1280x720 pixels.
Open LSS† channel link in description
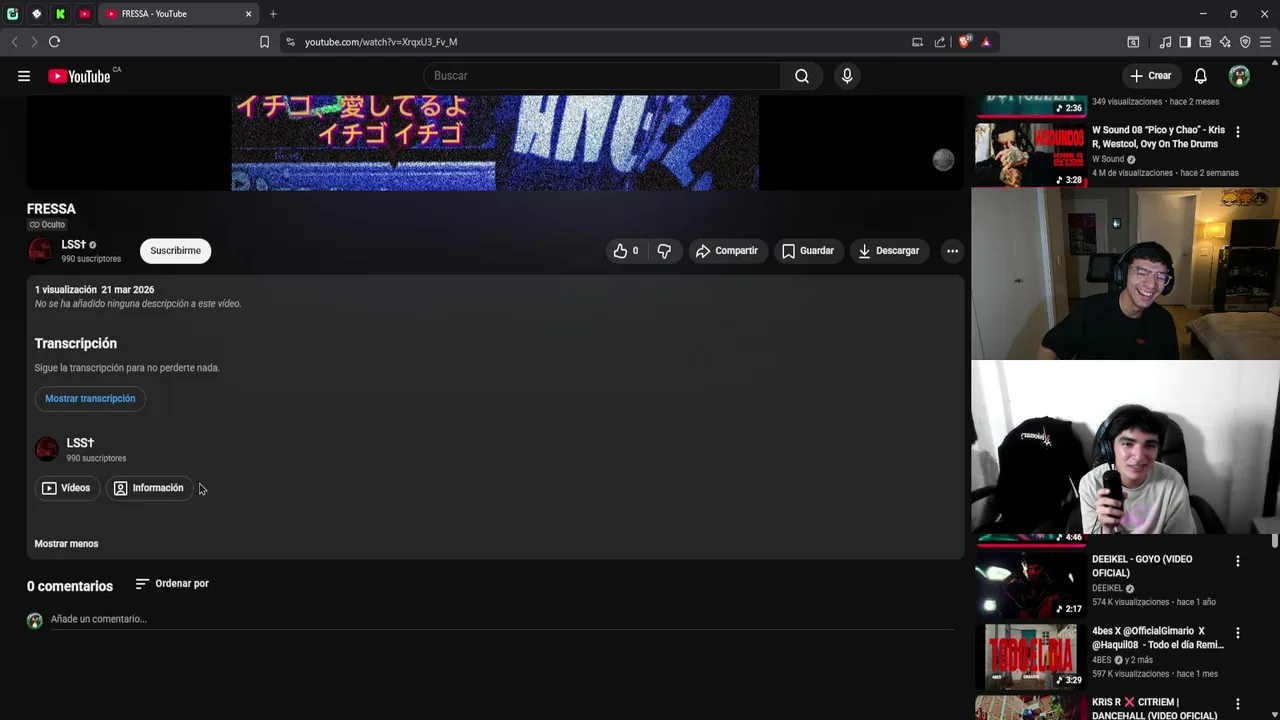pos(80,443)
